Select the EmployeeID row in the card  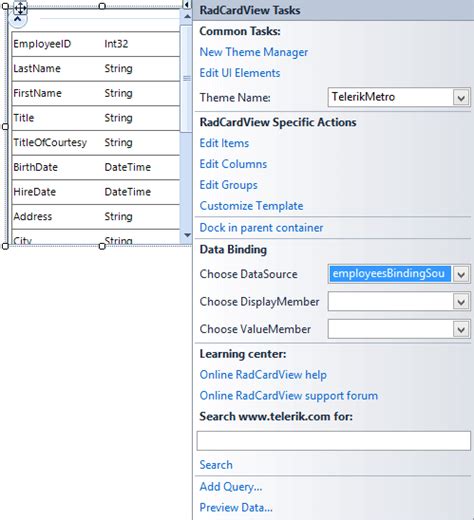coord(96,44)
